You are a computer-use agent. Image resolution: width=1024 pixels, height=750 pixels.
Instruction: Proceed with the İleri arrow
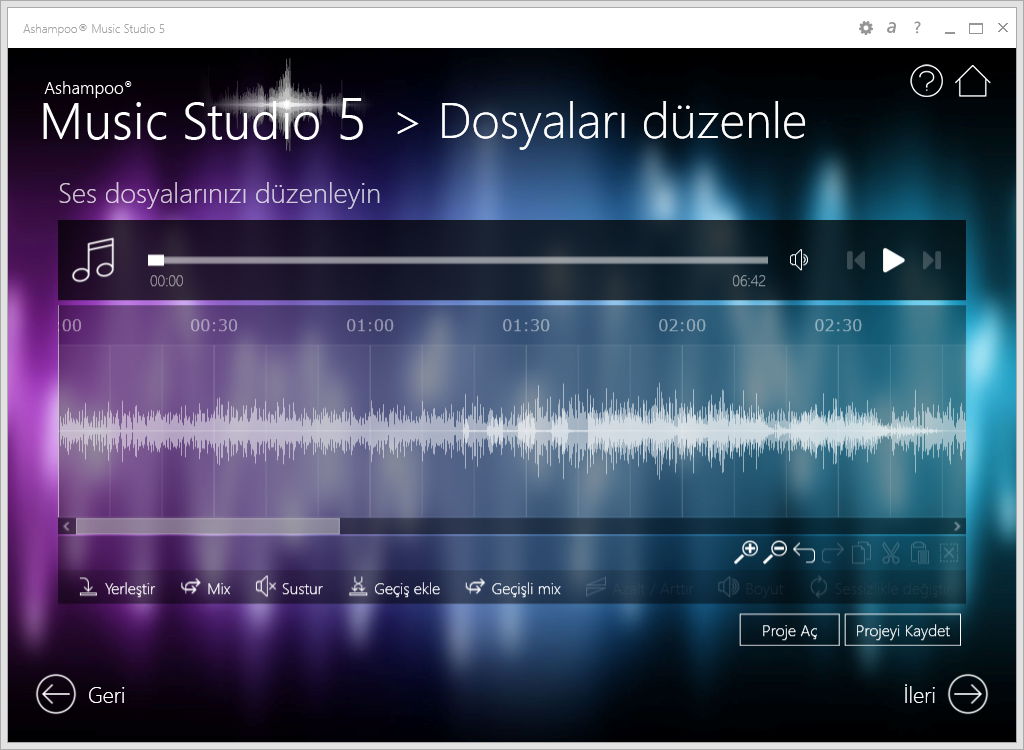point(967,694)
